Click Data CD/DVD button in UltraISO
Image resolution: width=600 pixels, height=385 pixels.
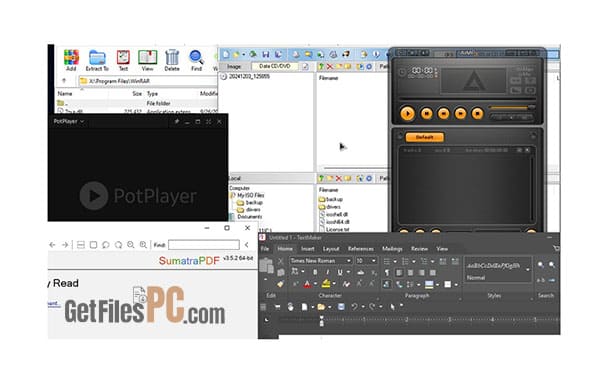(275, 67)
